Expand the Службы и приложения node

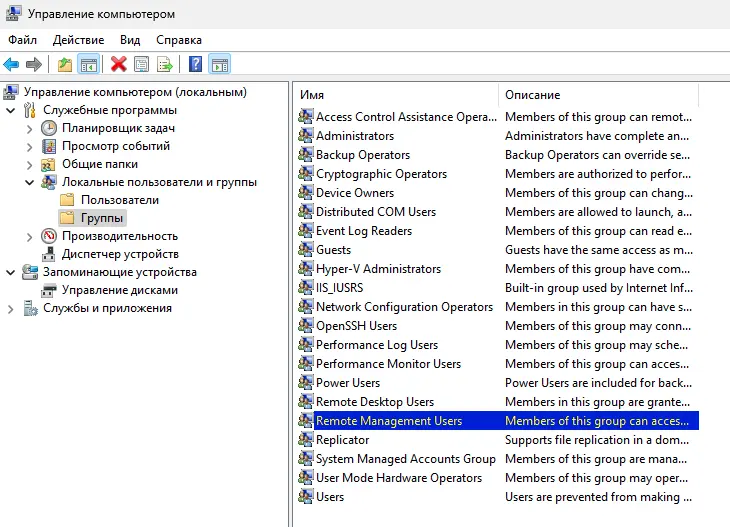coord(11,309)
